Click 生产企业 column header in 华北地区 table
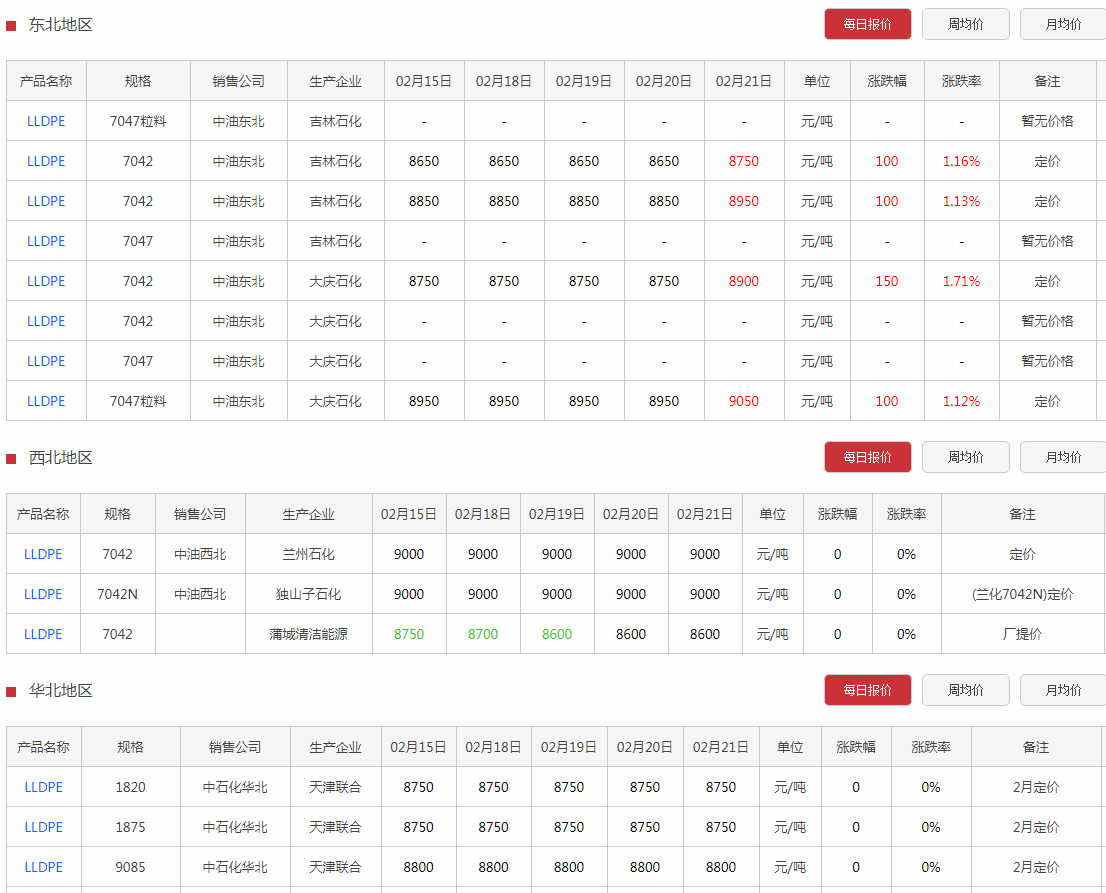This screenshot has height=893, width=1106. [335, 747]
